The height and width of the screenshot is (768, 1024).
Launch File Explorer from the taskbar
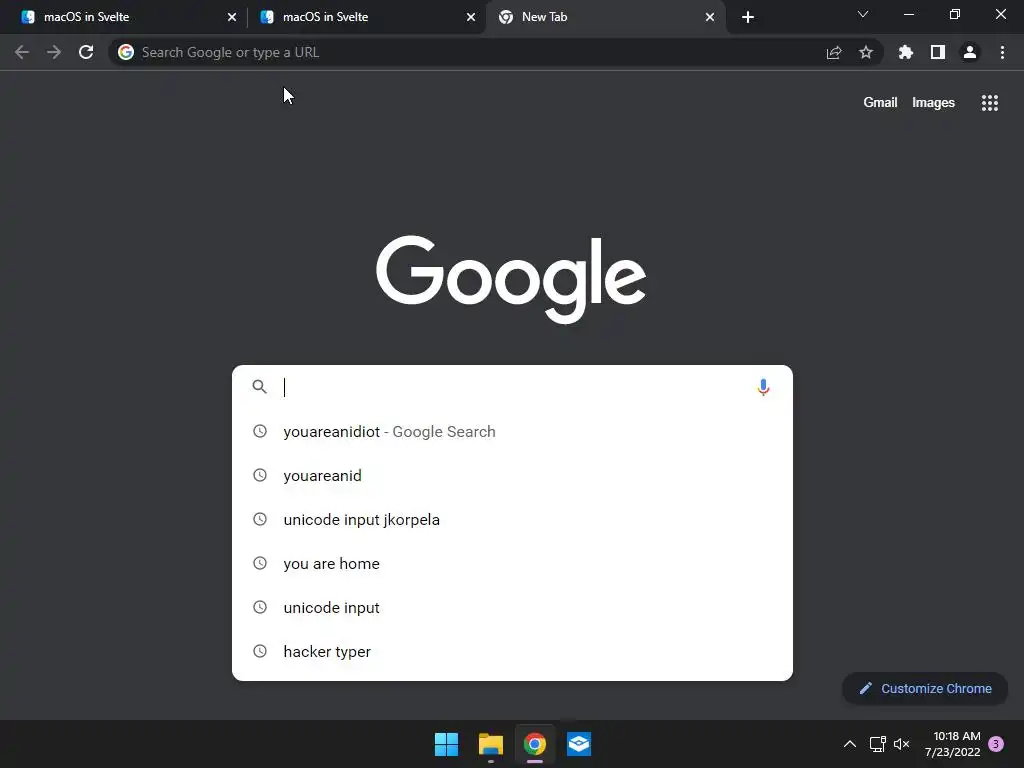(490, 744)
